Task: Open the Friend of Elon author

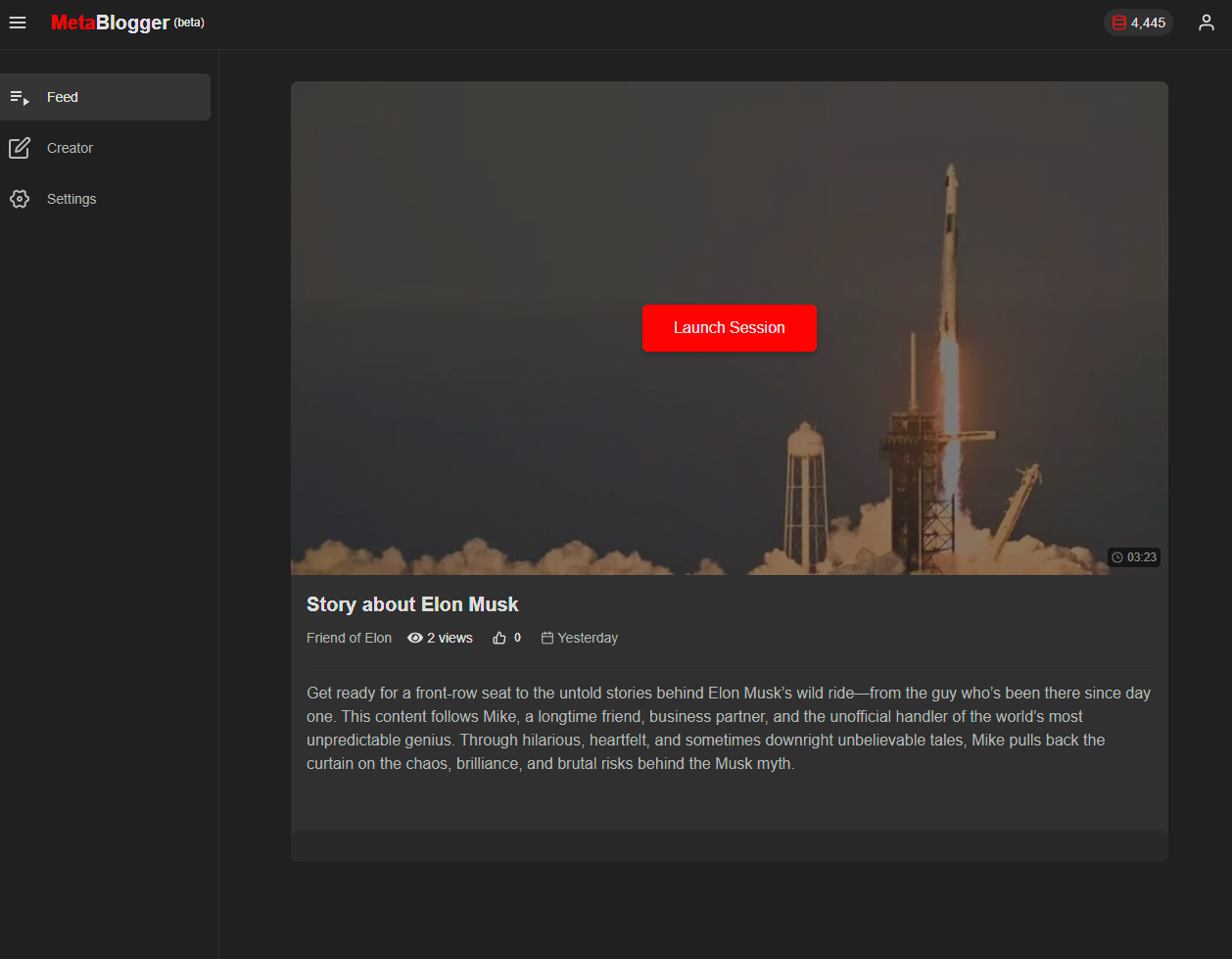Action: (x=349, y=638)
